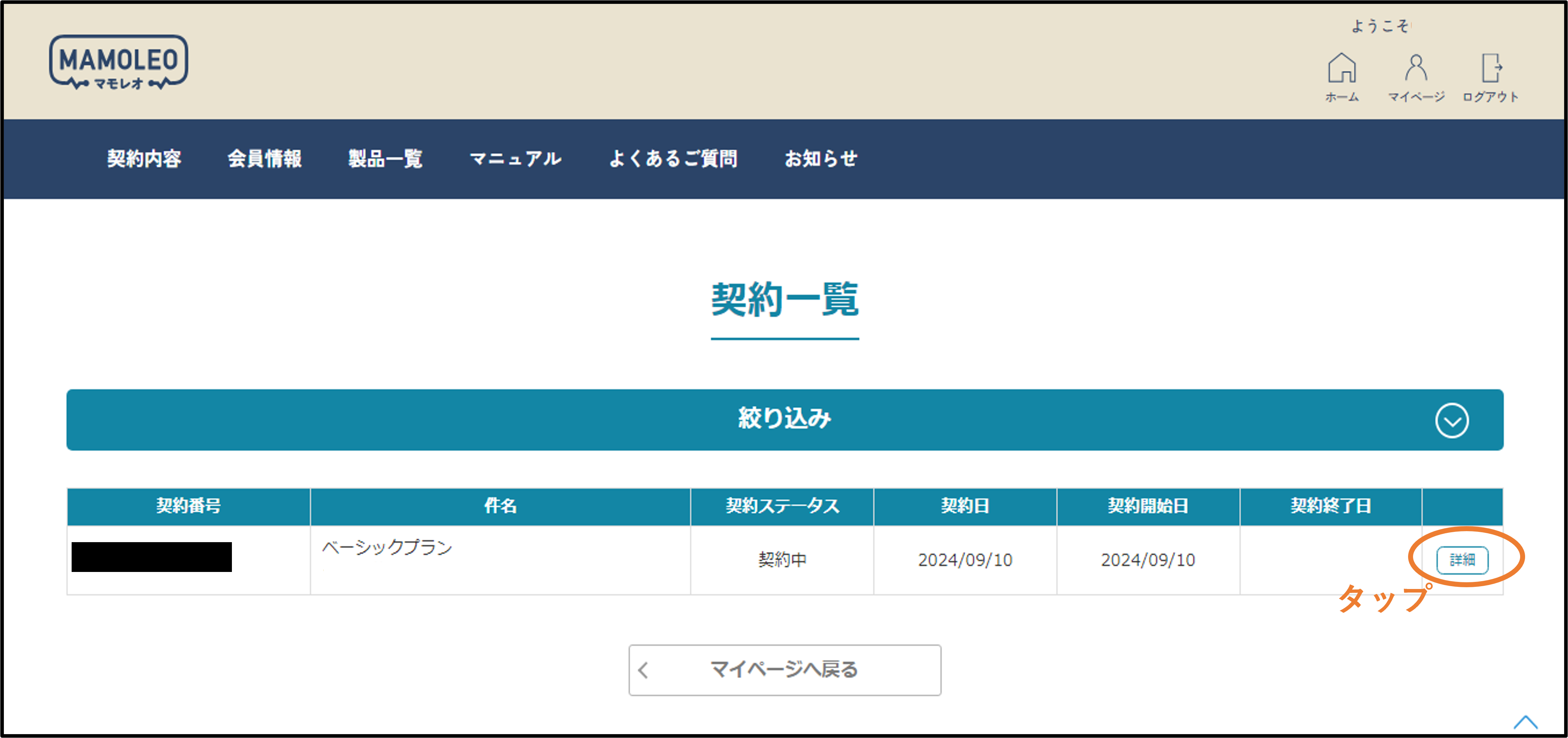Screen dimensions: 1568x738
Task: Open お知らせ navigation item
Action: tap(821, 158)
